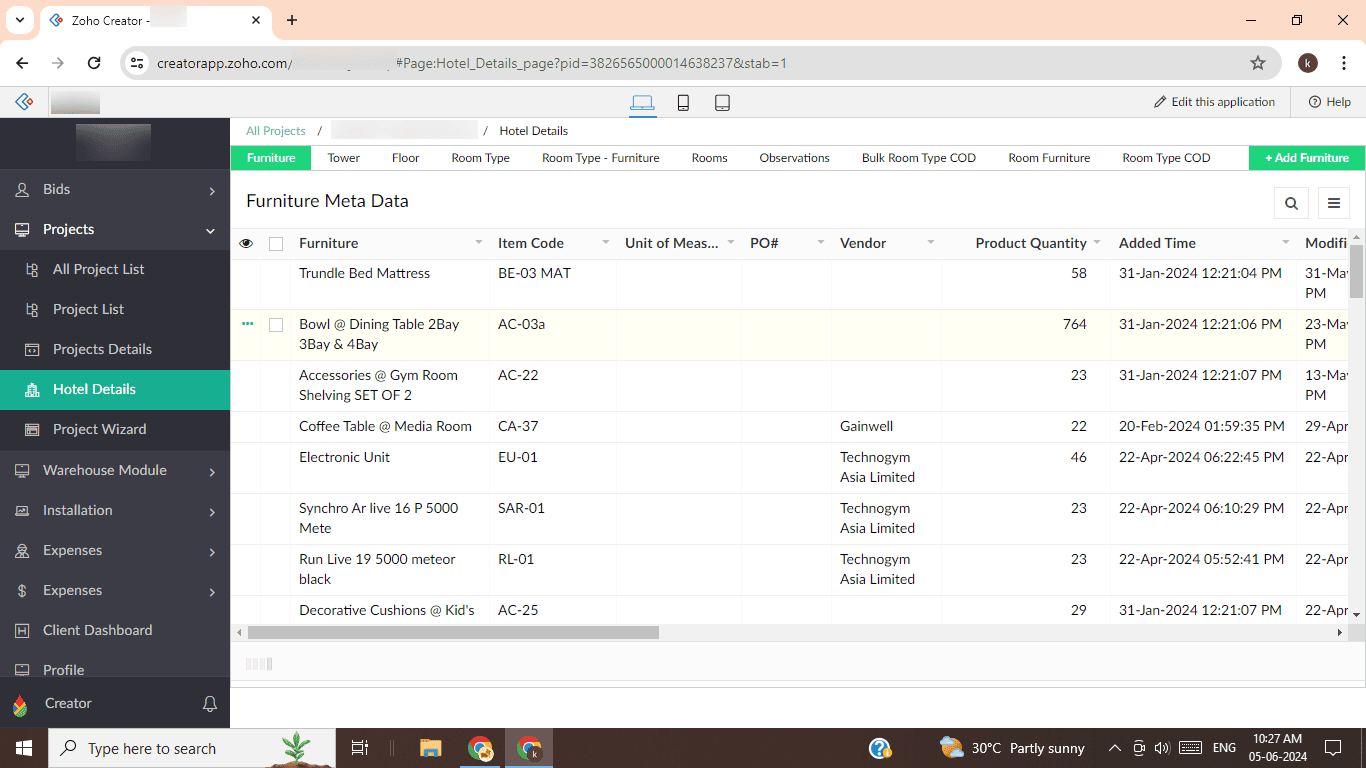Open Project Wizard in the sidebar

click(x=99, y=429)
